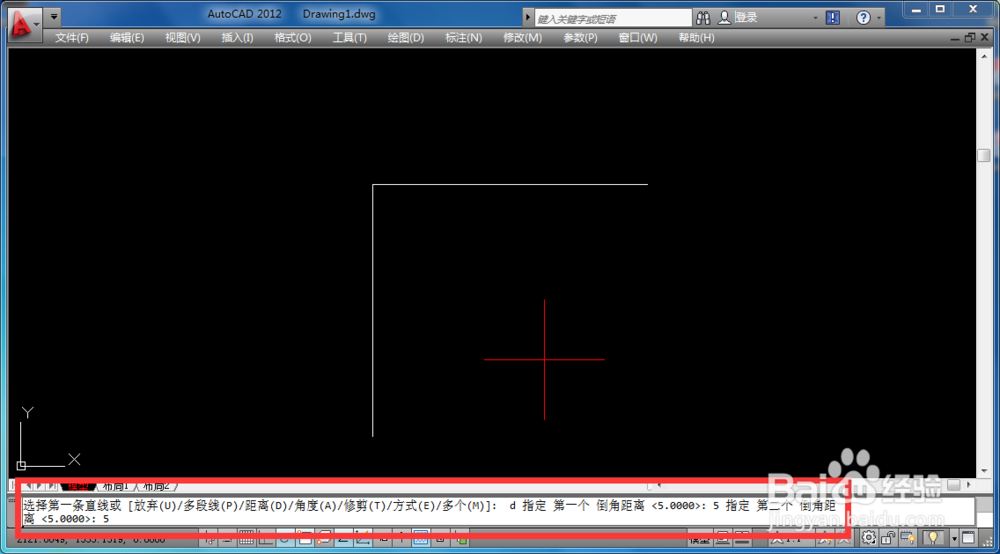Switch to the 模型 model tab
1000x554 pixels.
pos(78,486)
